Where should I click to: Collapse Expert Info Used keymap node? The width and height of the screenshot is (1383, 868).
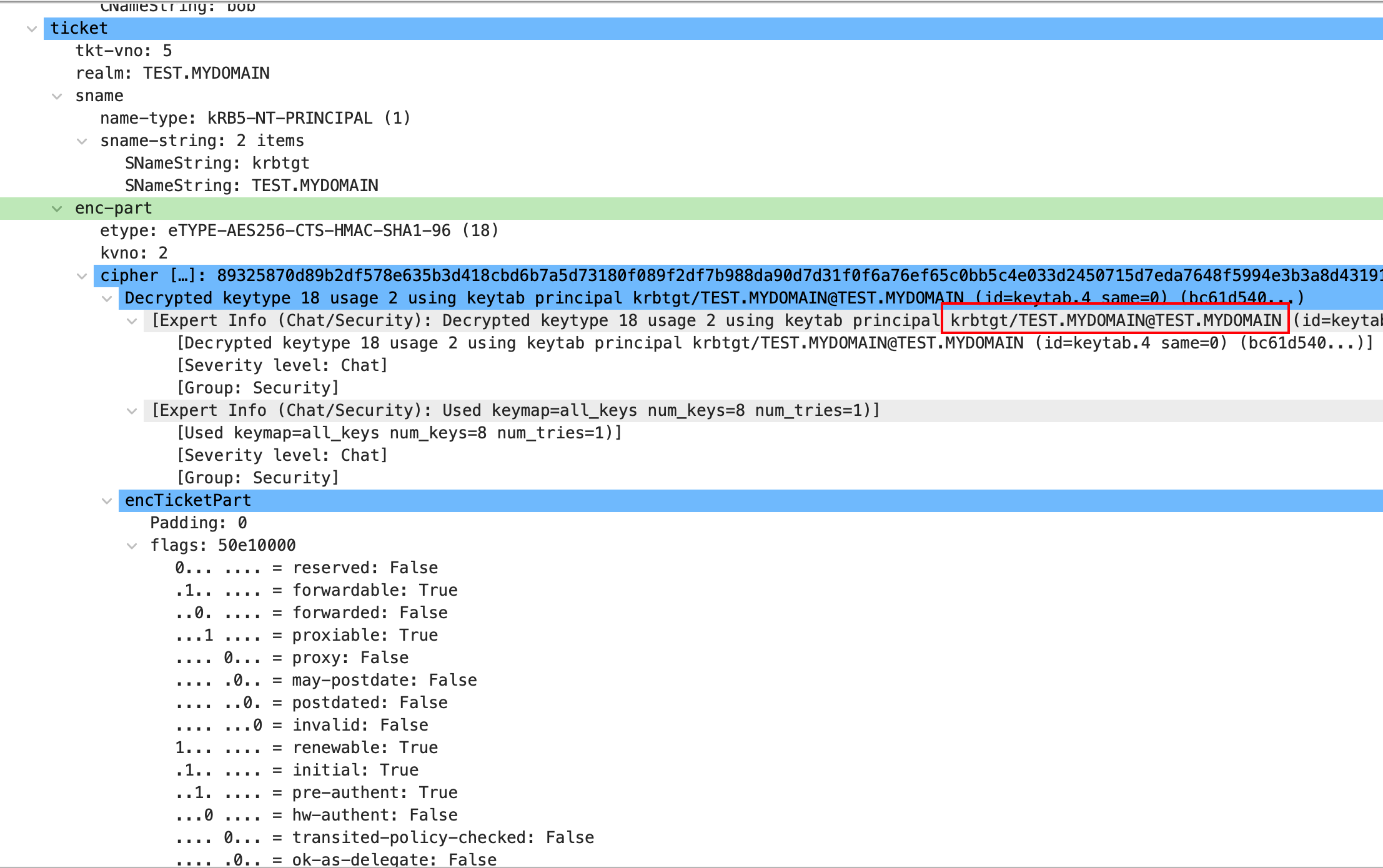point(132,411)
